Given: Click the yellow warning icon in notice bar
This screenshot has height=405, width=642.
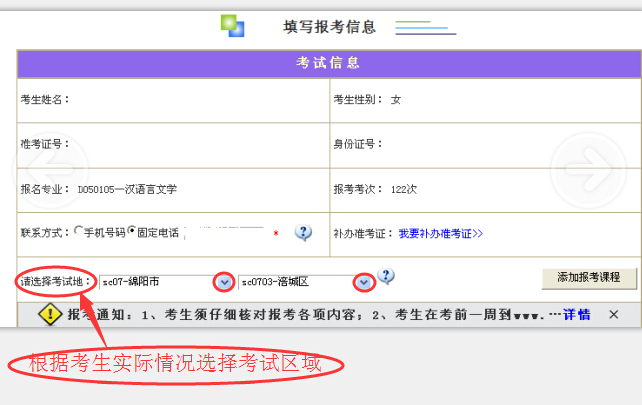Looking at the screenshot, I should tap(50, 314).
